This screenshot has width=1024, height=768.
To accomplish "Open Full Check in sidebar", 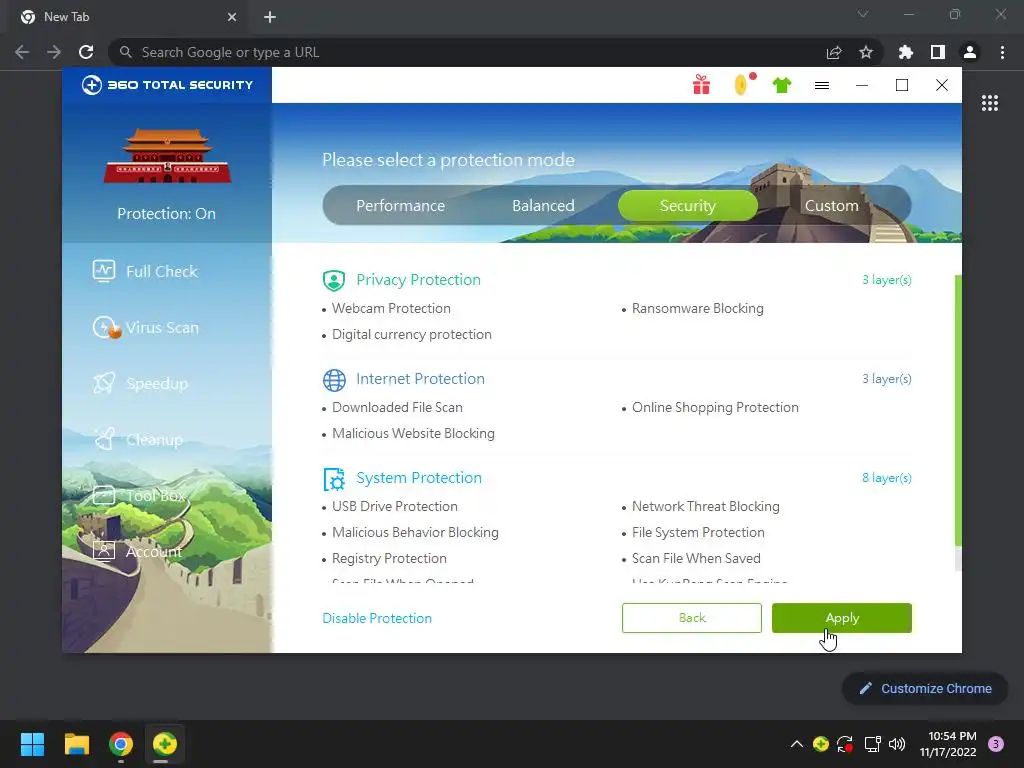I will (145, 271).
